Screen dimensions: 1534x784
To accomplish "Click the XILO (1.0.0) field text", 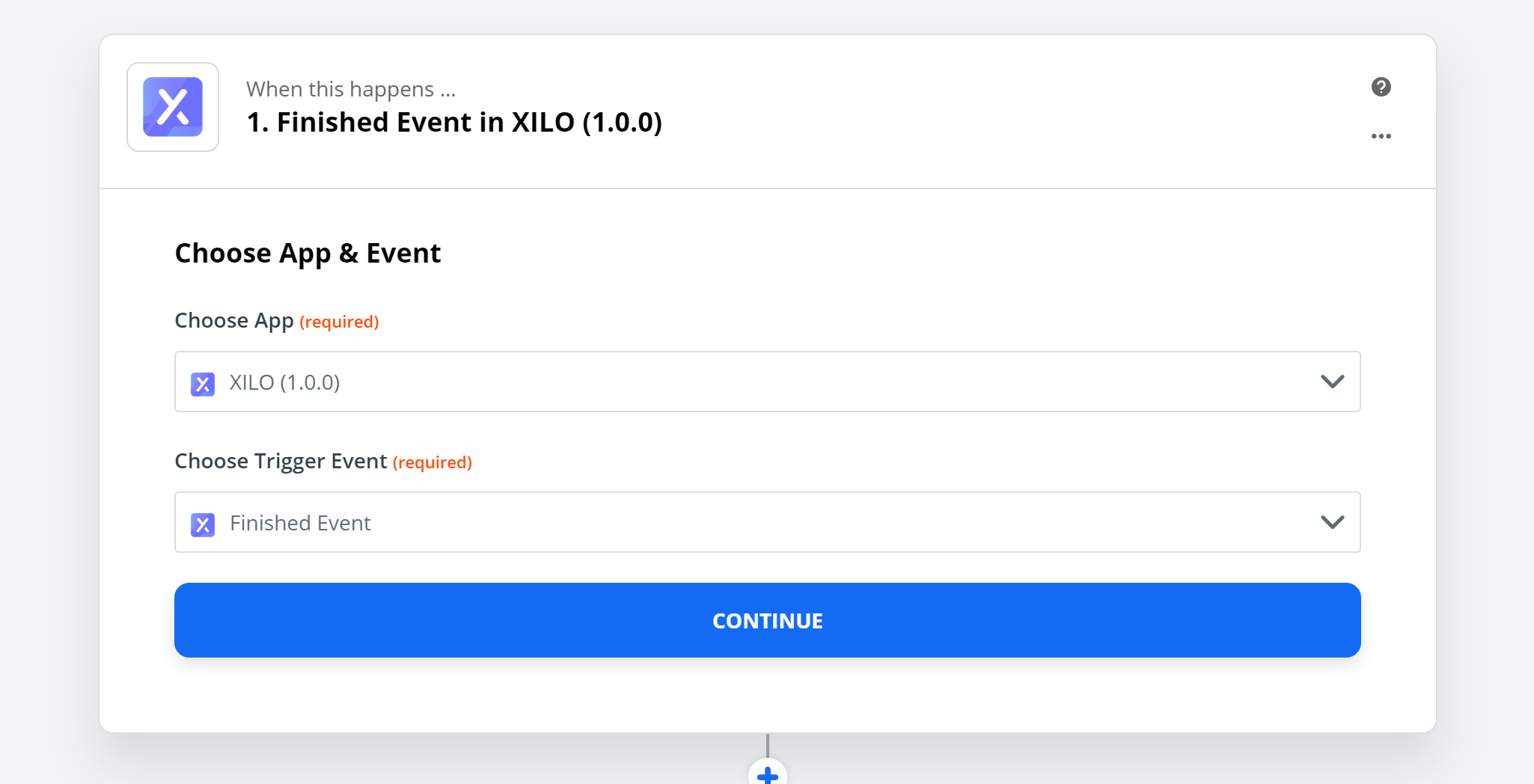I will pyautogui.click(x=284, y=382).
